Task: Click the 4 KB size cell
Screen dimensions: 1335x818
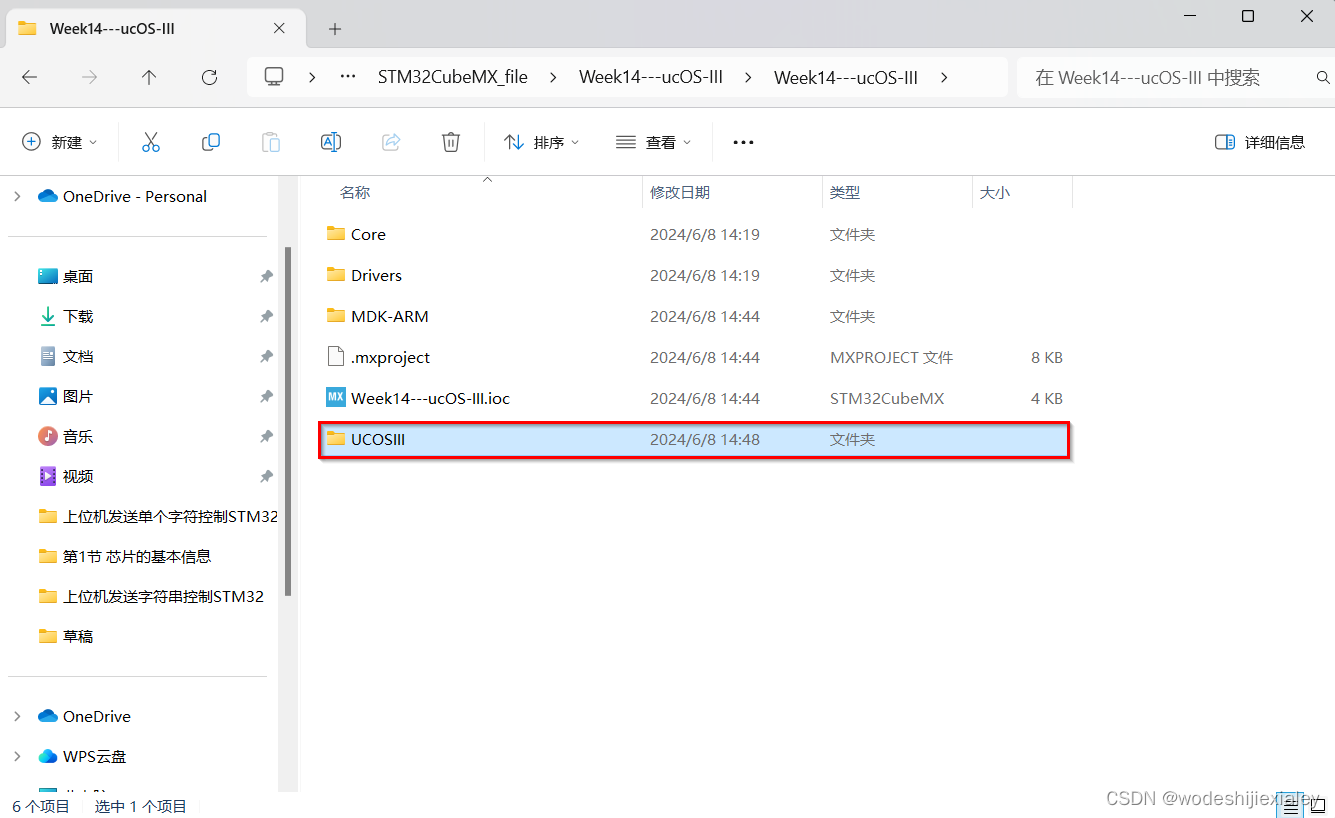Action: [1046, 398]
